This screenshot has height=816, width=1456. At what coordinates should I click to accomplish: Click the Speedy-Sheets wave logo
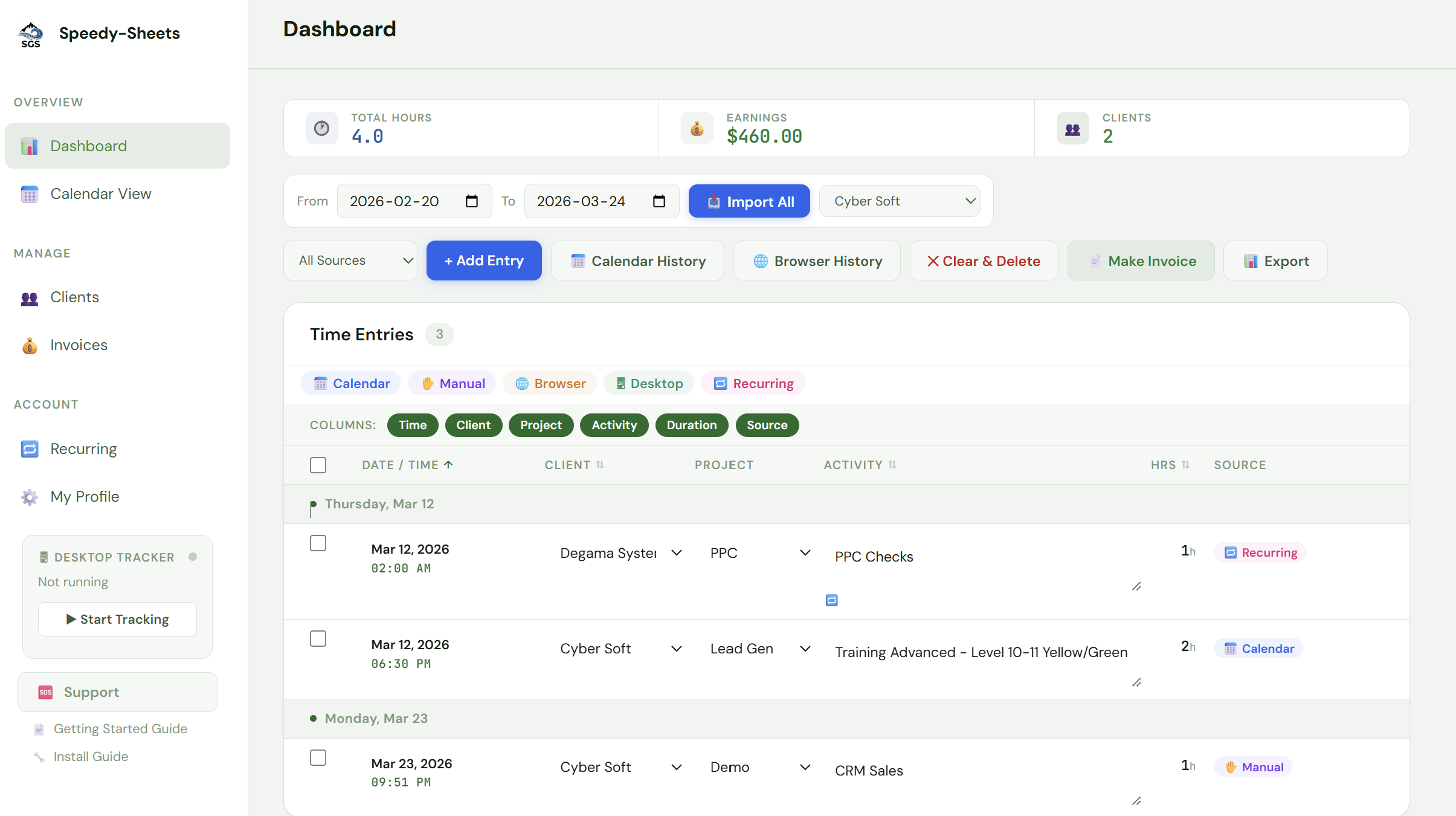[x=31, y=33]
